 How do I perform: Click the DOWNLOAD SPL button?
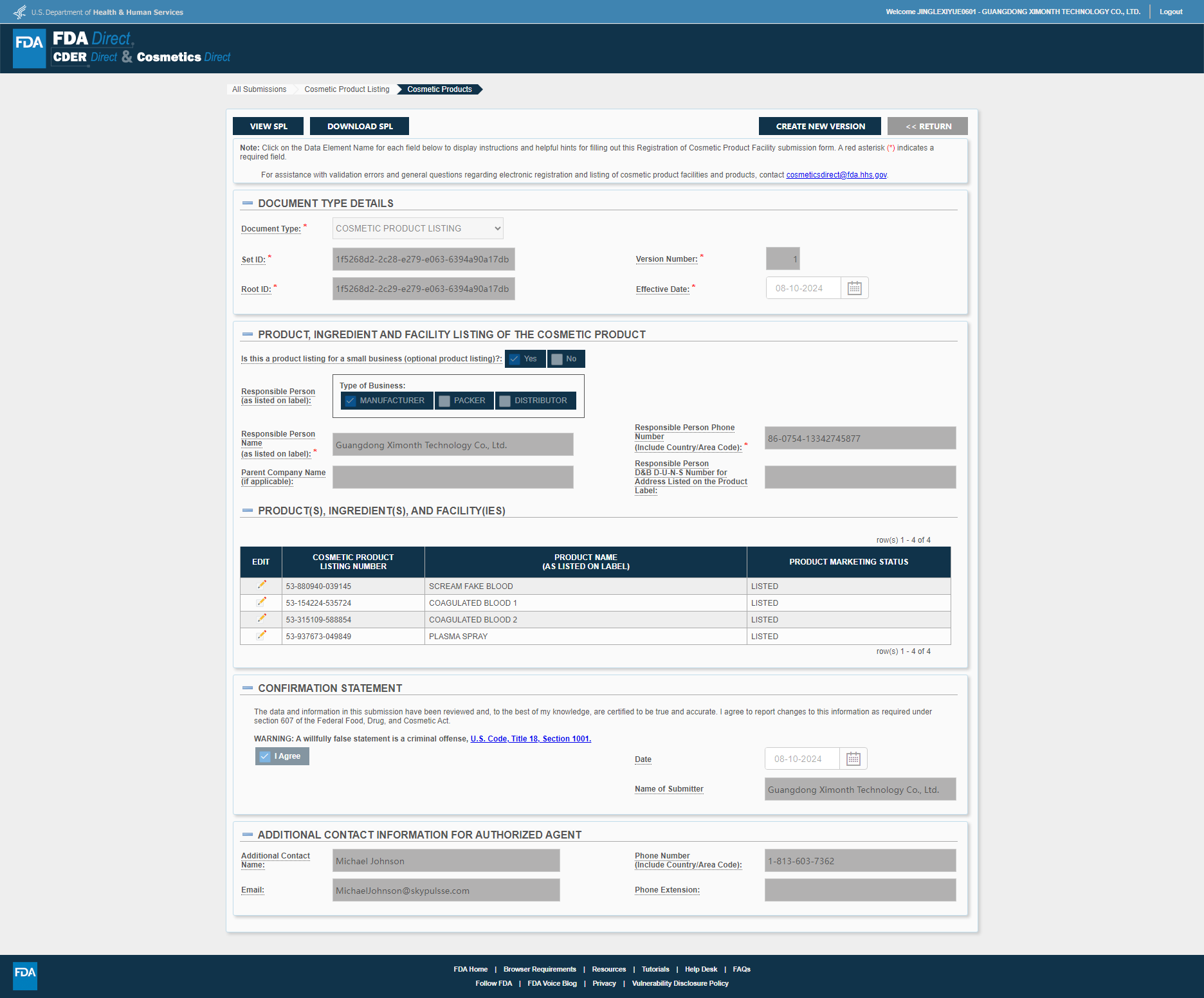[x=360, y=126]
